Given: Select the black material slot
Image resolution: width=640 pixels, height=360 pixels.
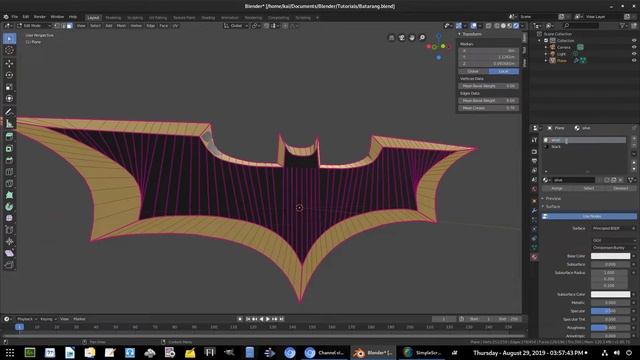Looking at the screenshot, I should point(584,147).
